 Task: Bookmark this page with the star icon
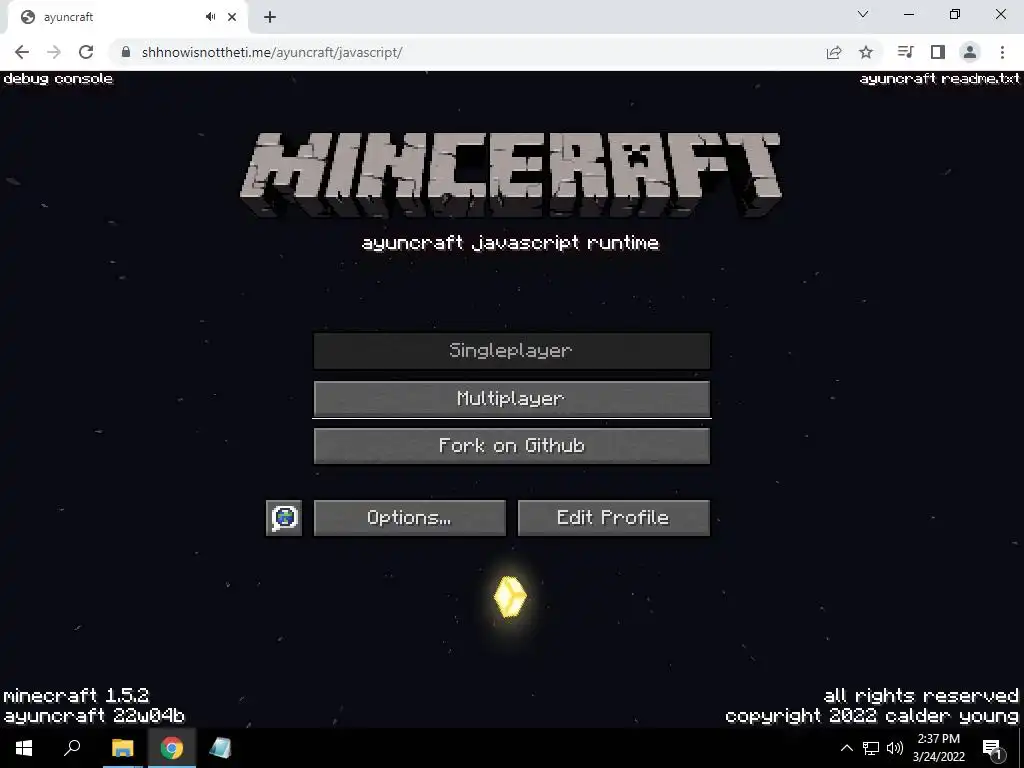click(x=866, y=52)
